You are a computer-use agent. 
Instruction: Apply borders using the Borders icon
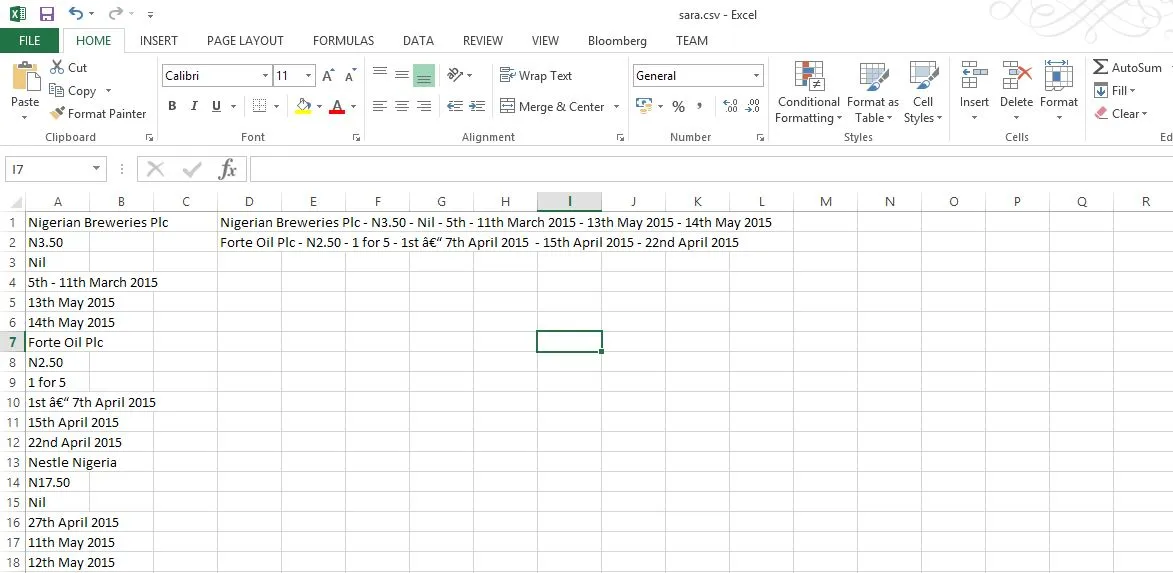(x=260, y=106)
